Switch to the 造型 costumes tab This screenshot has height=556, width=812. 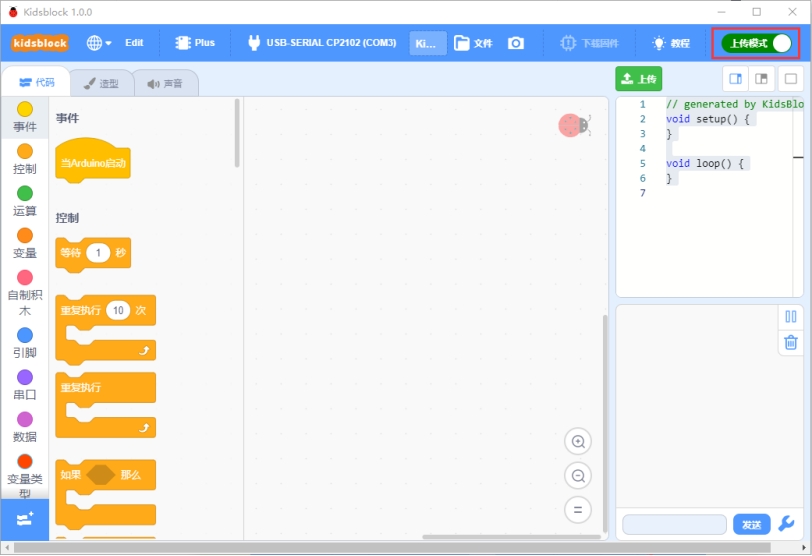(102, 83)
